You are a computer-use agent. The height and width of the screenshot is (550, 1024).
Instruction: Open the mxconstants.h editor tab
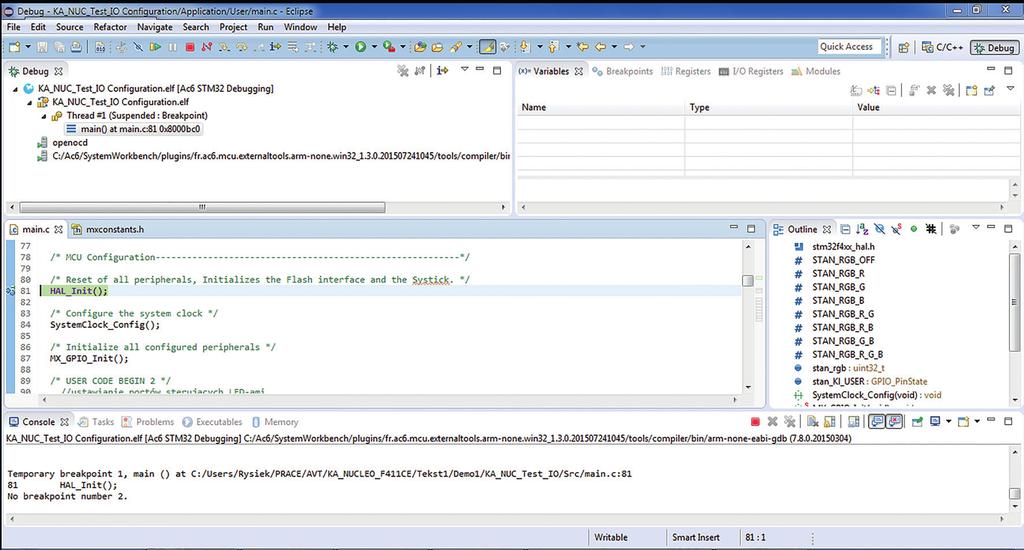(x=108, y=229)
